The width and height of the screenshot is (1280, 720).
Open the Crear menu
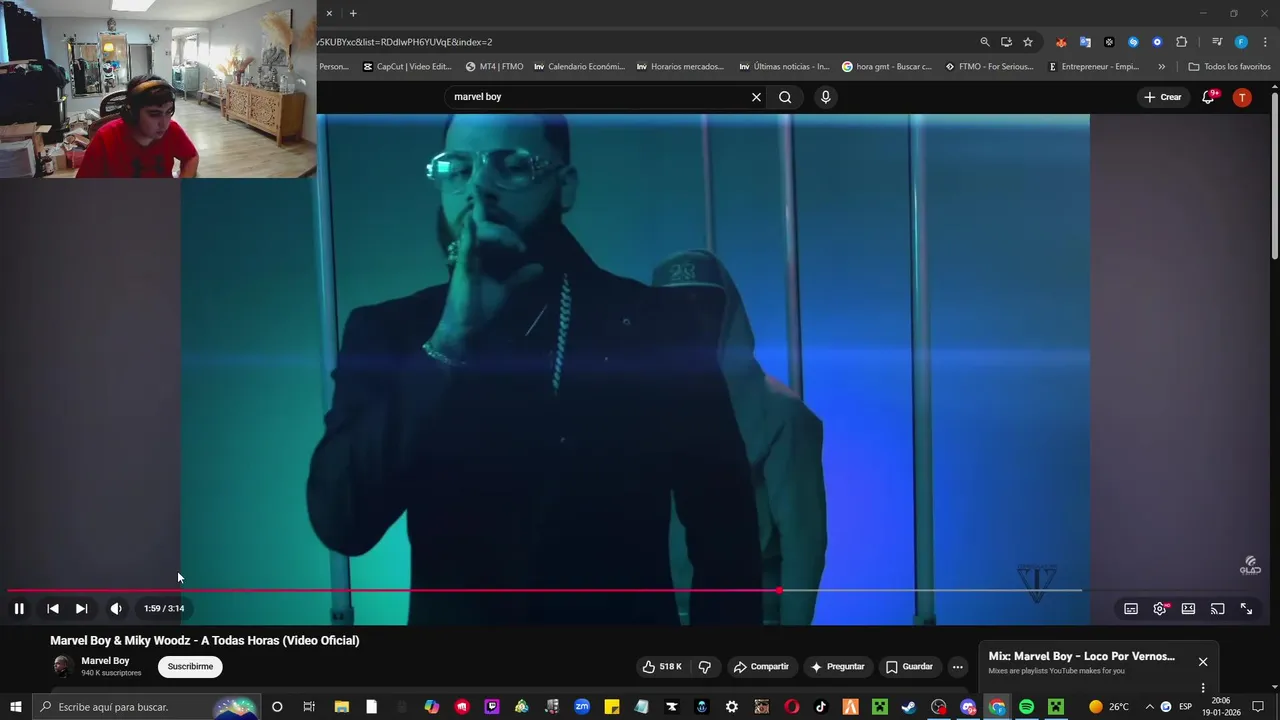tap(1163, 97)
